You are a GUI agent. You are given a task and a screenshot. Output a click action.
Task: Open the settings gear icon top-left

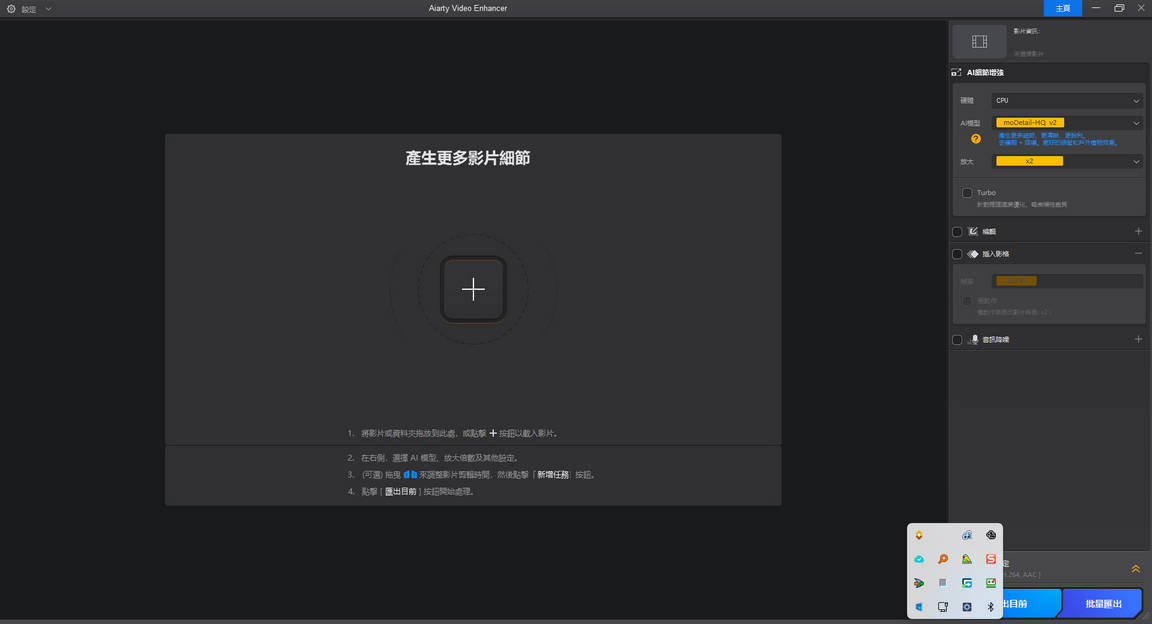click(12, 8)
